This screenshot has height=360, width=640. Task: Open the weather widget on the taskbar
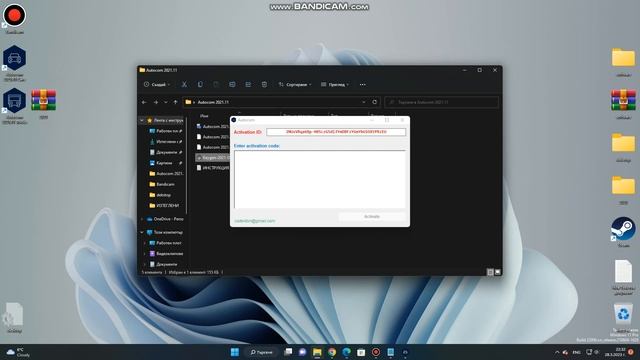(x=19, y=352)
